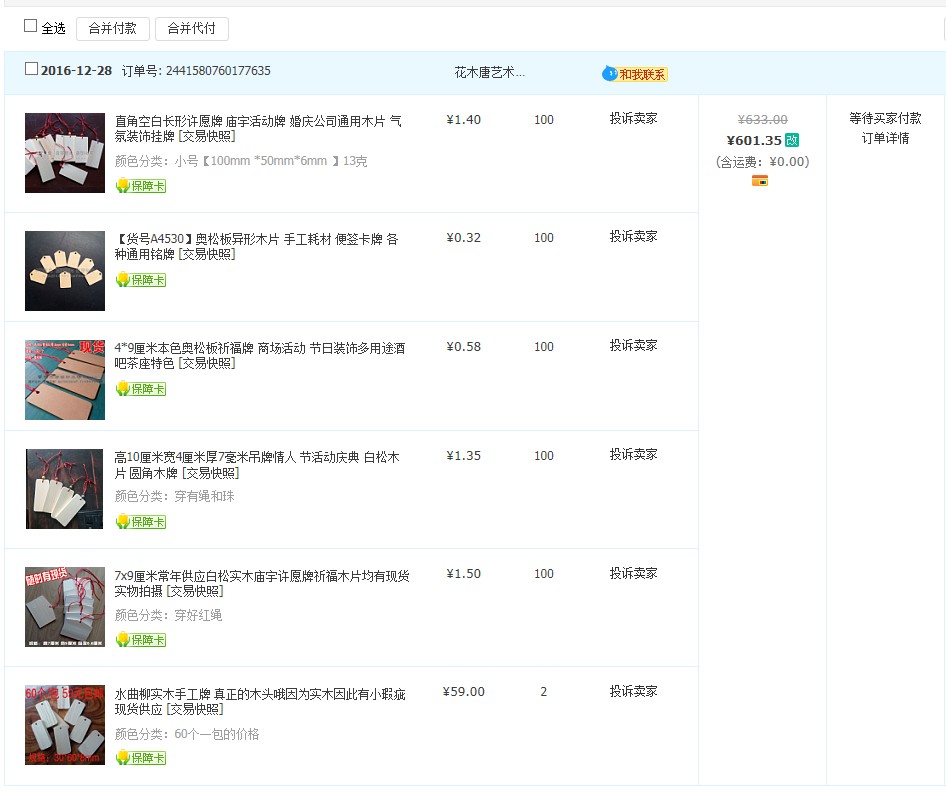The image size is (946, 792).
Task: Click the 合并代付 button
Action: pos(192,28)
